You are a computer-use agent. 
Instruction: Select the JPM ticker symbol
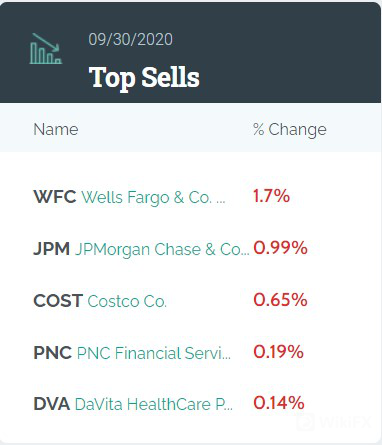(52, 249)
